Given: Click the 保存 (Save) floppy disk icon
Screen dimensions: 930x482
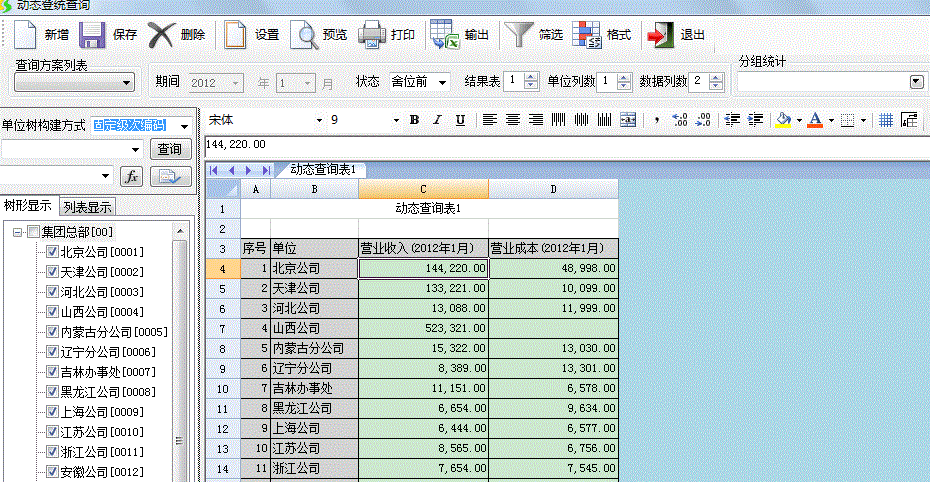Looking at the screenshot, I should pyautogui.click(x=92, y=35).
